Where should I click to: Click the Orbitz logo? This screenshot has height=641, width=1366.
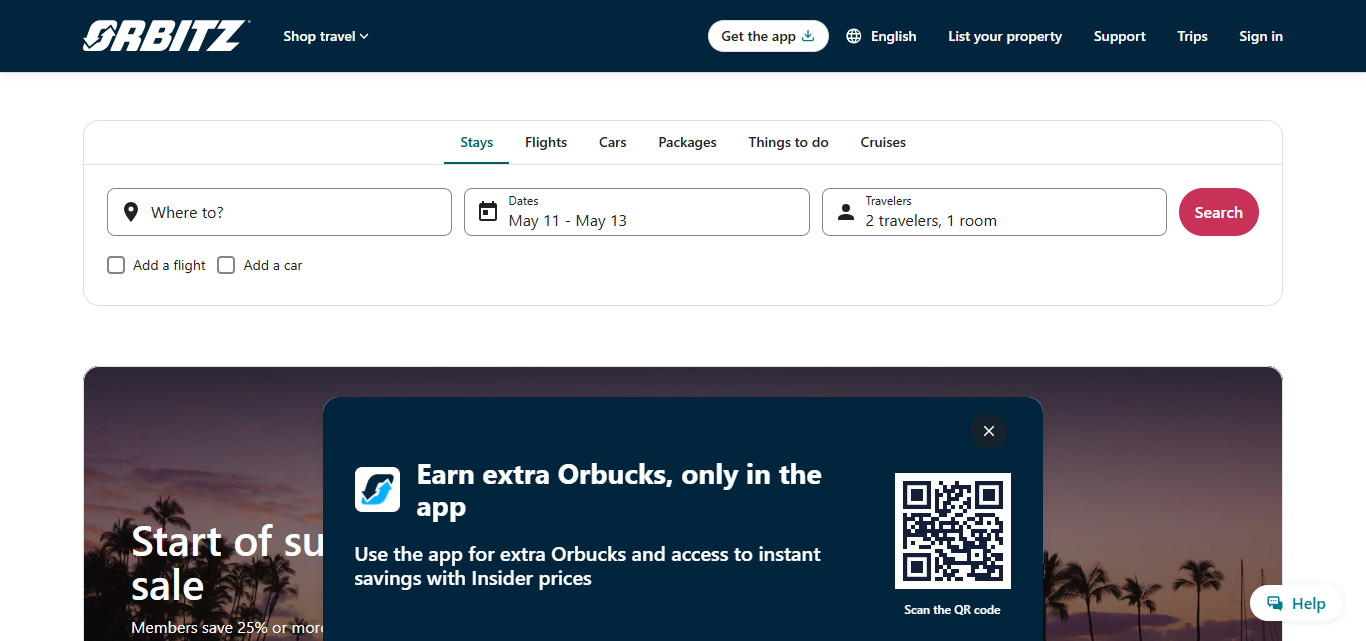click(166, 36)
